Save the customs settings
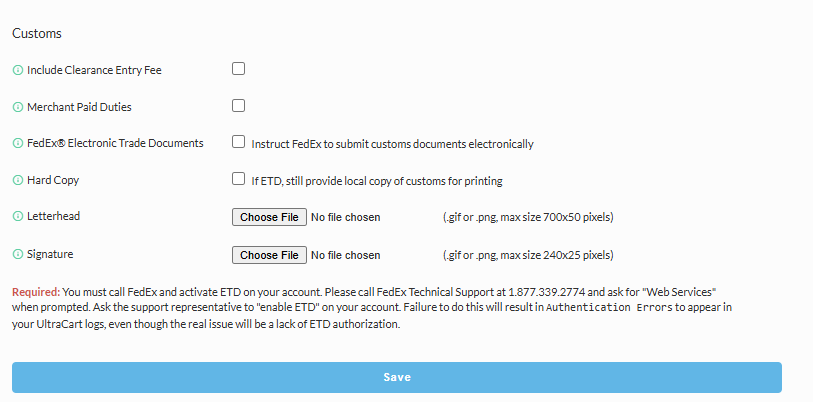Image resolution: width=813 pixels, height=402 pixels. pos(397,377)
